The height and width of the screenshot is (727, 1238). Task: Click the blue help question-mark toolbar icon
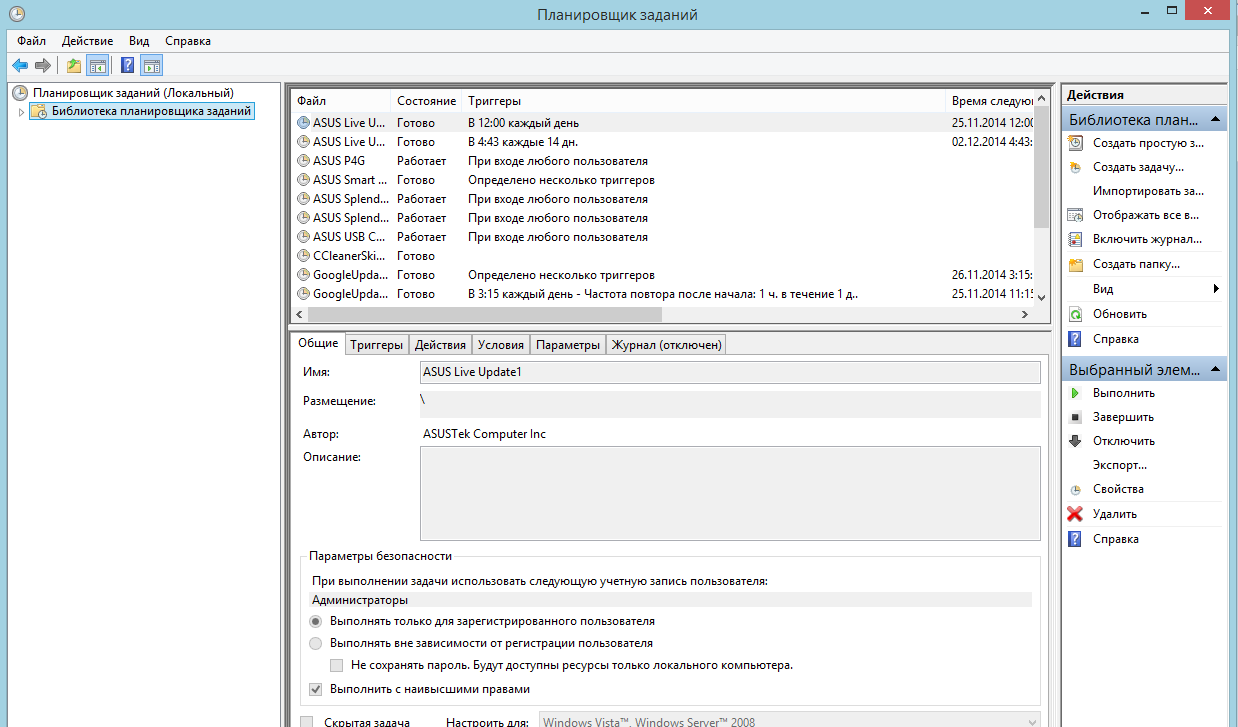127,66
